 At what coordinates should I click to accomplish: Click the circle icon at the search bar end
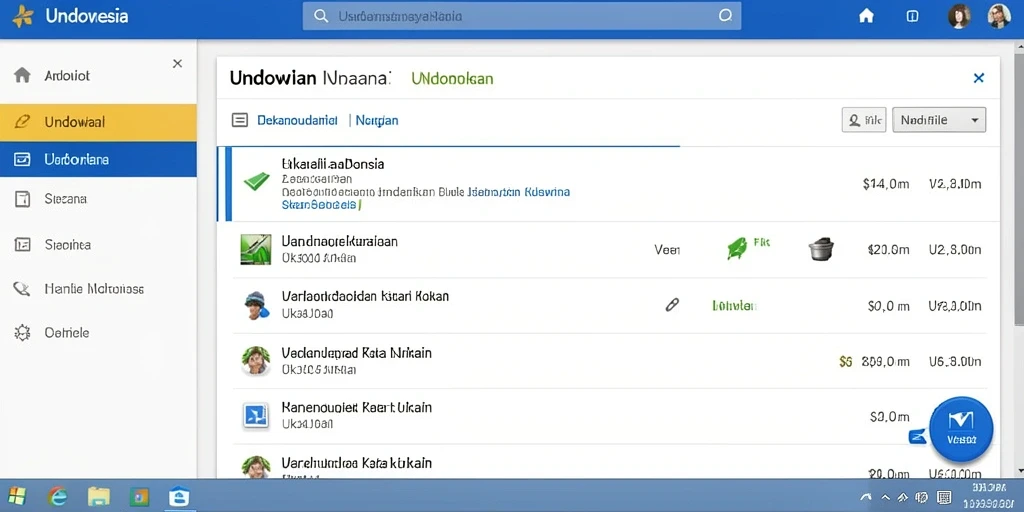tap(725, 16)
